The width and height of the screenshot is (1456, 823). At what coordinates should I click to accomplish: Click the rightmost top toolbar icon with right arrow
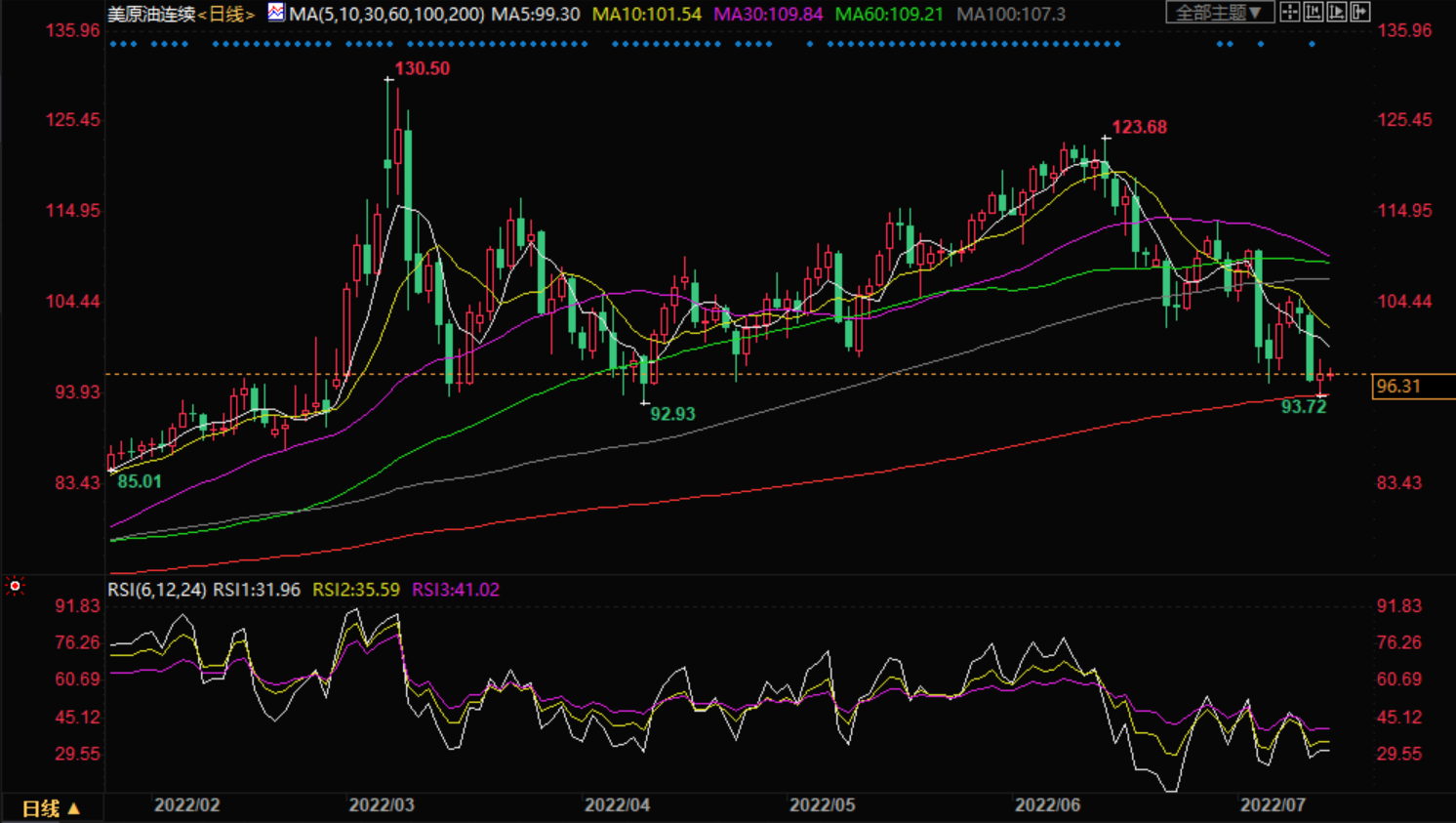1360,13
